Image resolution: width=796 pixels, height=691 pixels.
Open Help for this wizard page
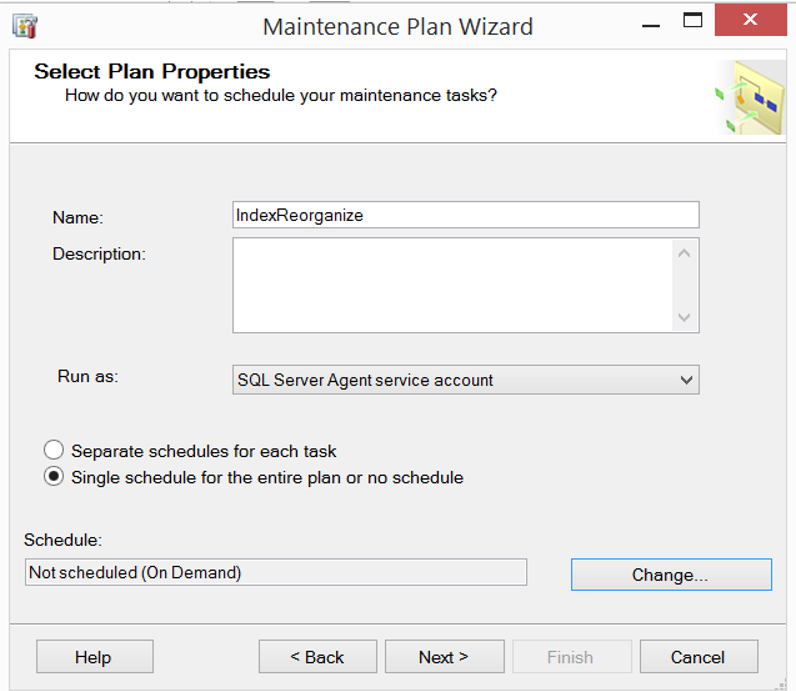click(x=94, y=657)
